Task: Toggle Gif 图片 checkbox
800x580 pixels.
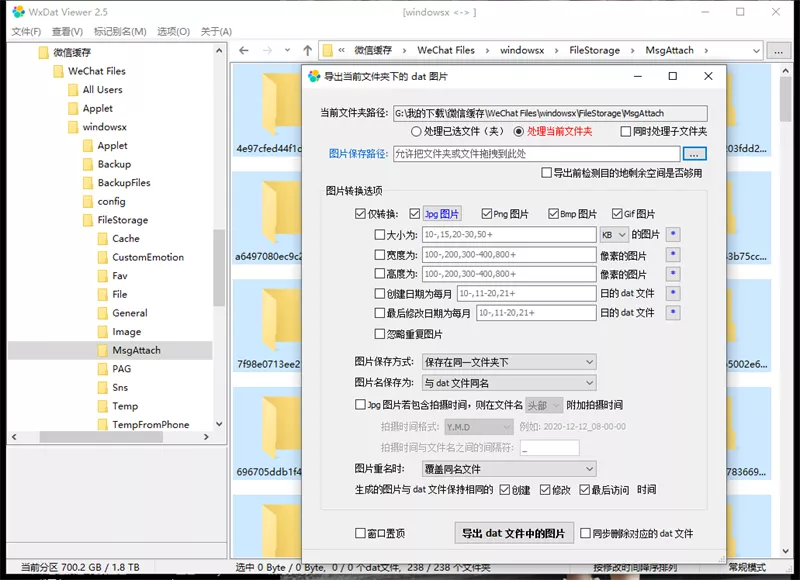Action: click(617, 214)
